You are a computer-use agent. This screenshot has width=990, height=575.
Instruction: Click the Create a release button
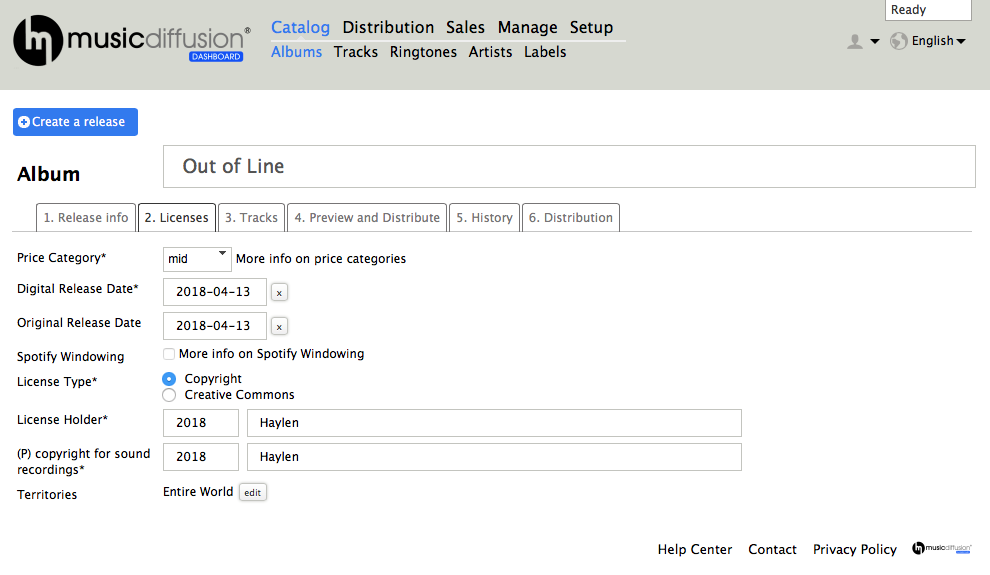coord(76,122)
